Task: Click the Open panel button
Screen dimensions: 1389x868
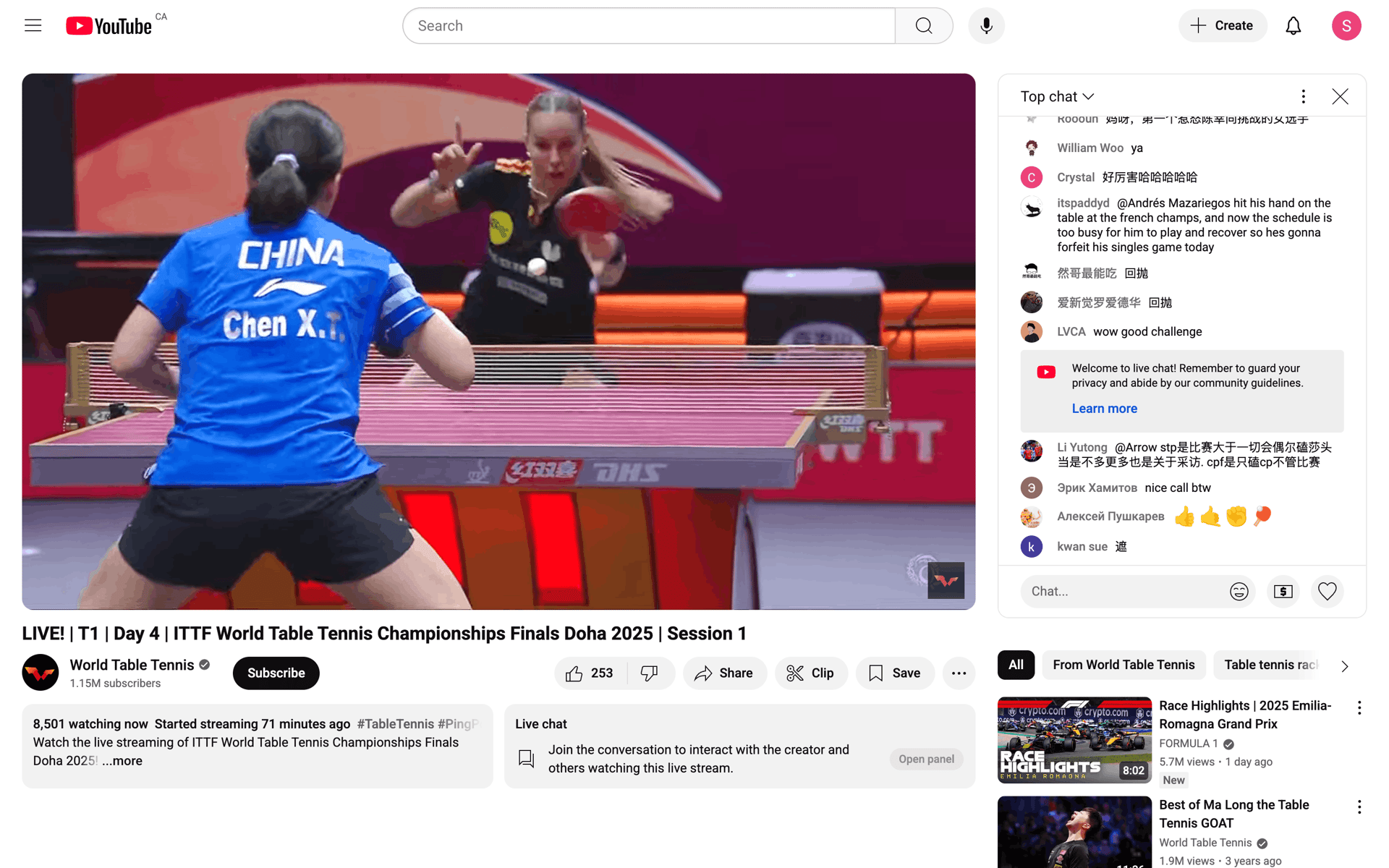Action: pos(926,759)
